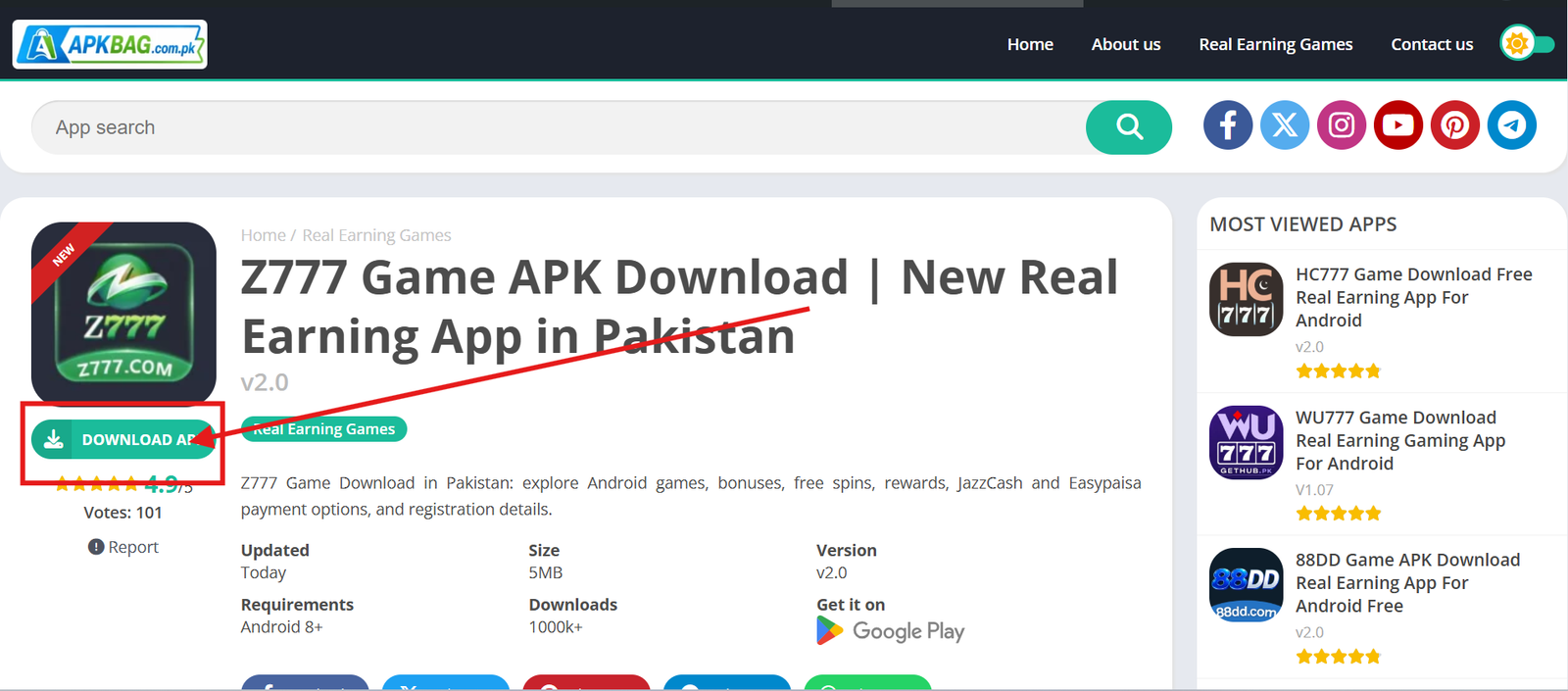Focus the App search field
The height and width of the screenshot is (691, 1568).
click(559, 127)
